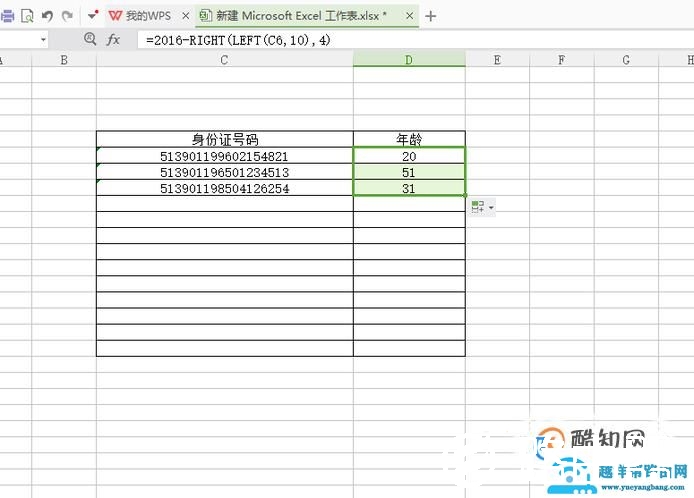Click the fill handle of the selection
The image size is (694, 498).
coord(465,195)
